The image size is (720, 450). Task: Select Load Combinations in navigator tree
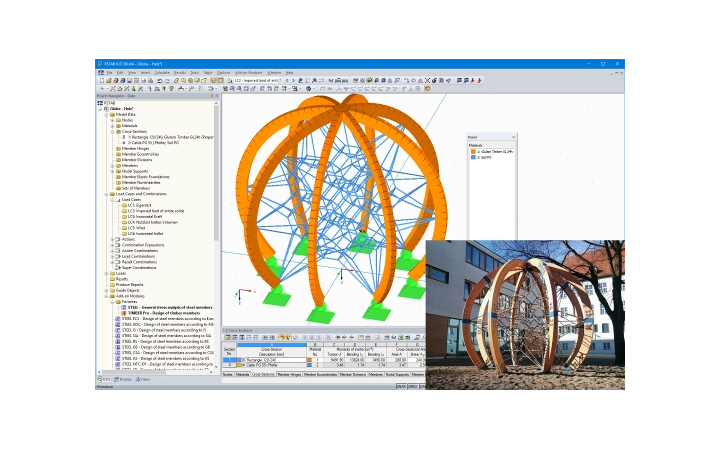coord(138,256)
